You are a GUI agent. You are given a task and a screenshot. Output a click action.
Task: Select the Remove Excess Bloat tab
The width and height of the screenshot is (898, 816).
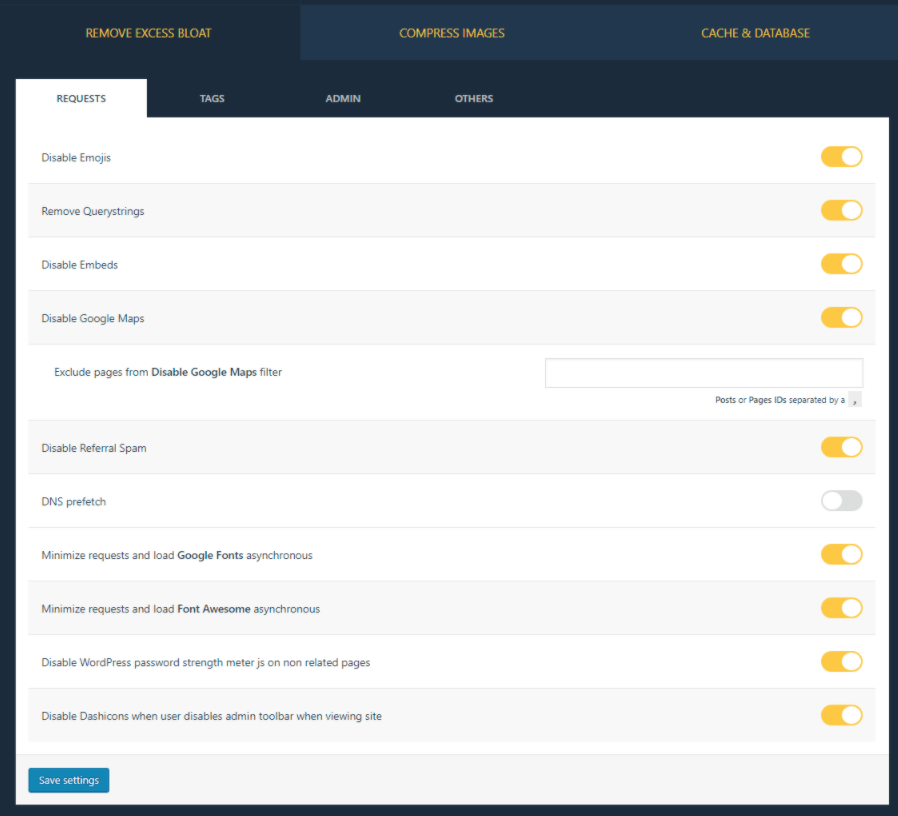click(148, 33)
